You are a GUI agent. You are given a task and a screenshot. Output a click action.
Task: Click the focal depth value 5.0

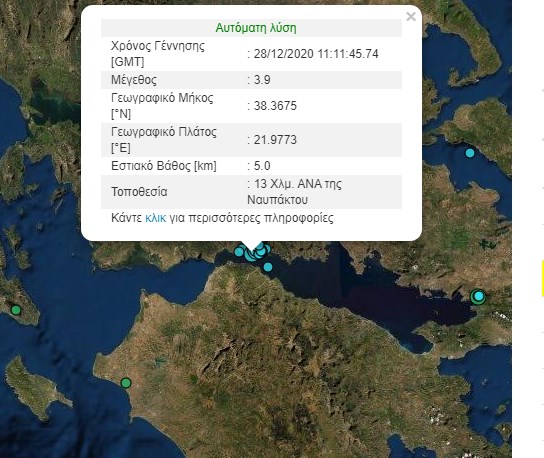(262, 166)
